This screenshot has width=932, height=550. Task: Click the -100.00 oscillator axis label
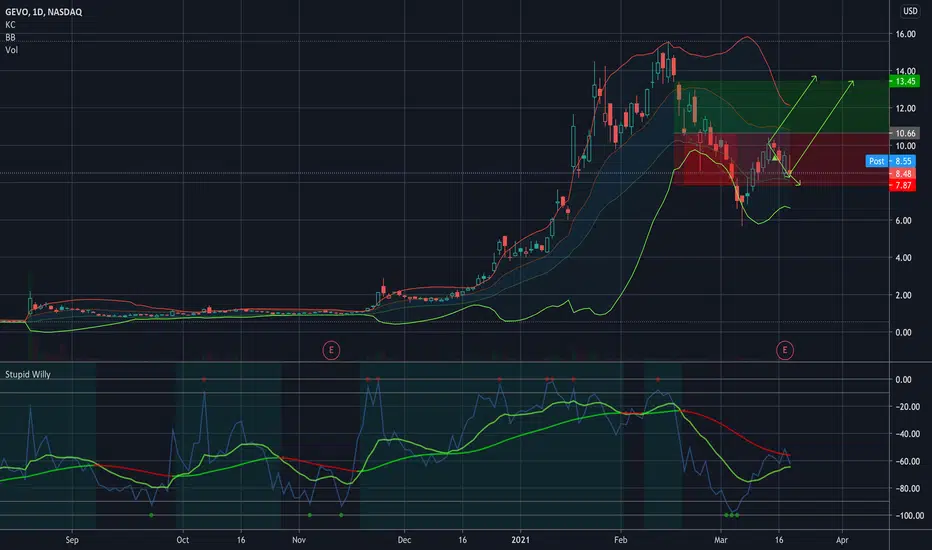tap(907, 516)
